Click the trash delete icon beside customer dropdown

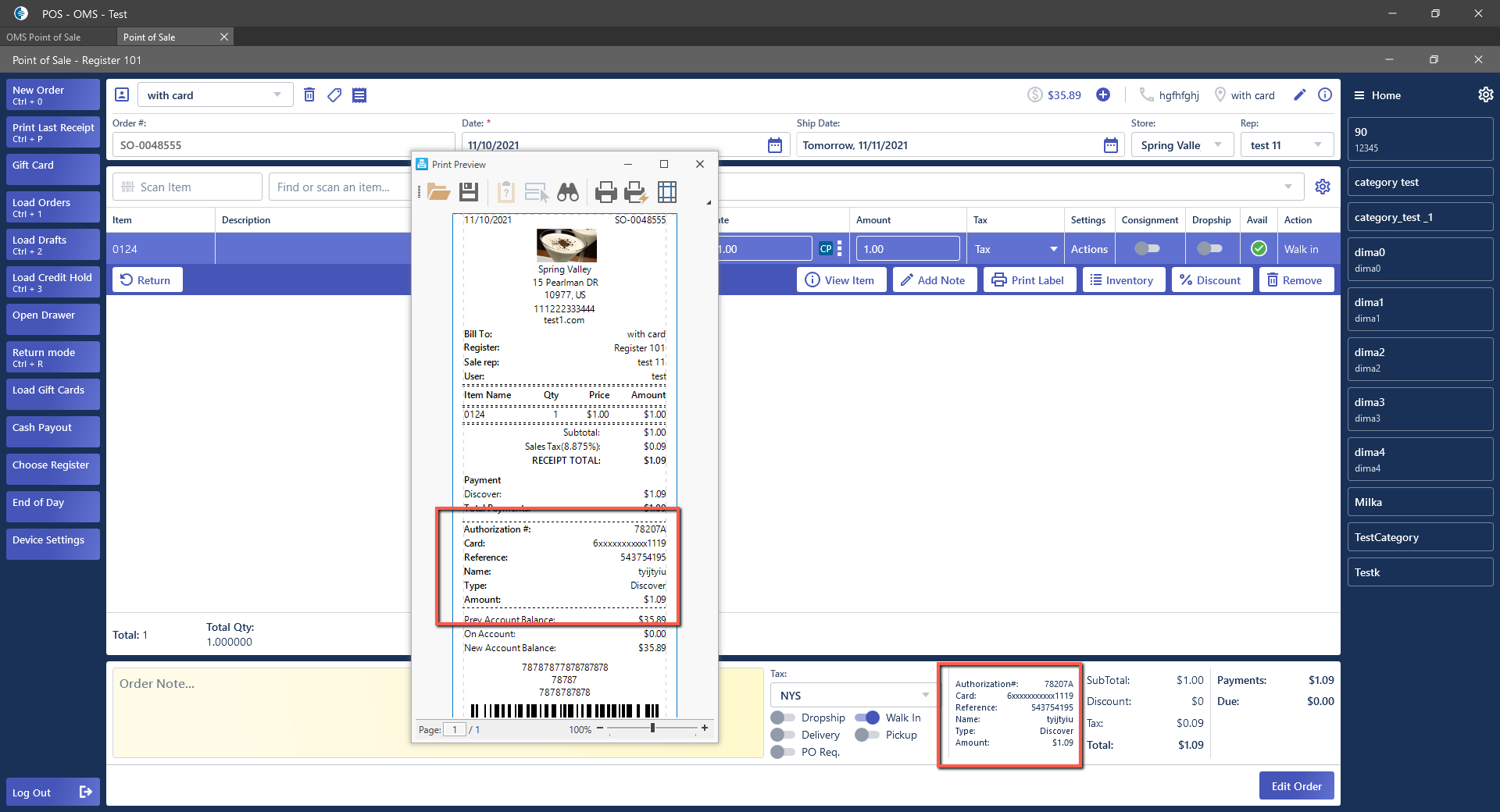pyautogui.click(x=309, y=95)
